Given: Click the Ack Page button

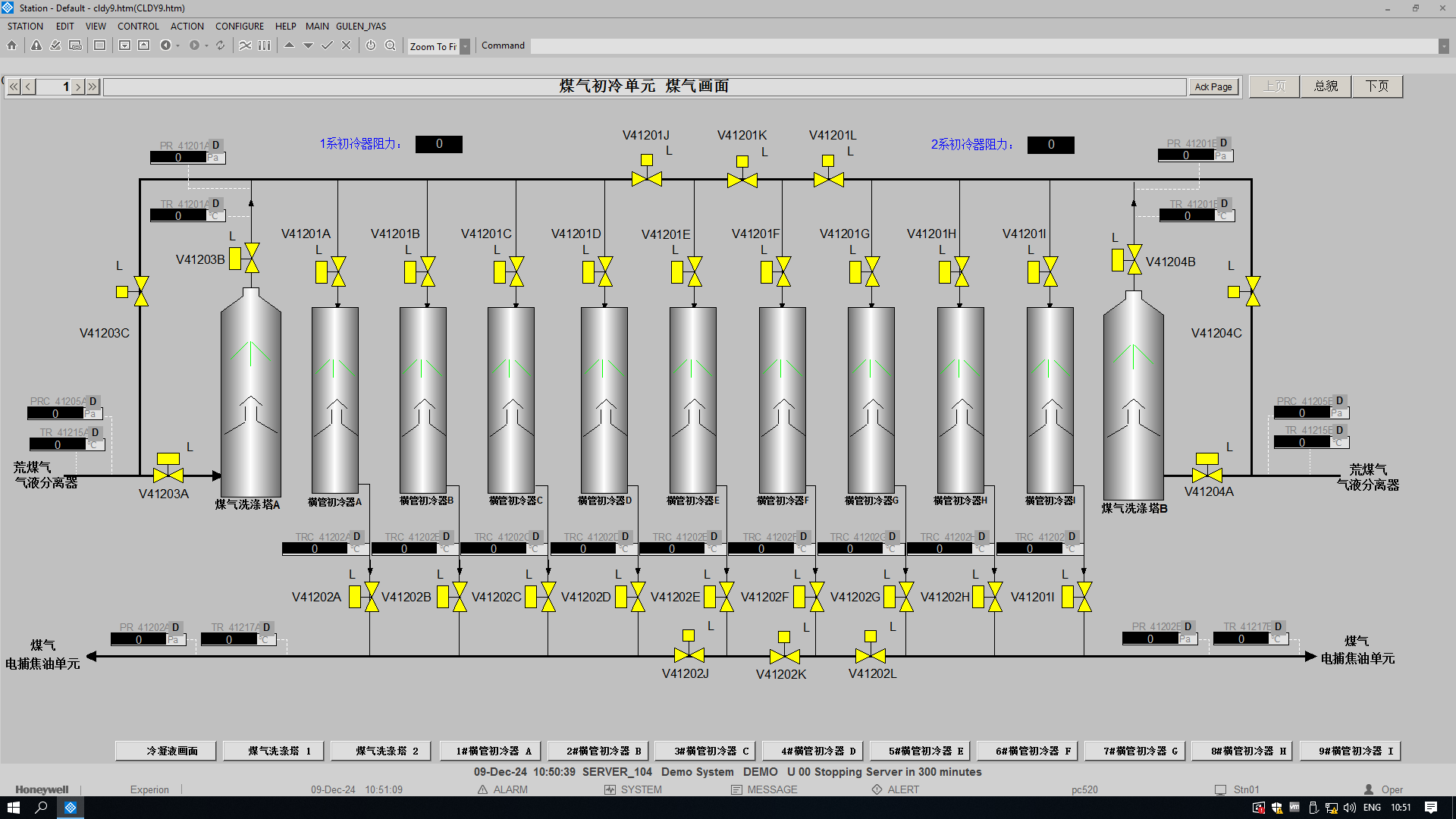Looking at the screenshot, I should tap(1213, 86).
